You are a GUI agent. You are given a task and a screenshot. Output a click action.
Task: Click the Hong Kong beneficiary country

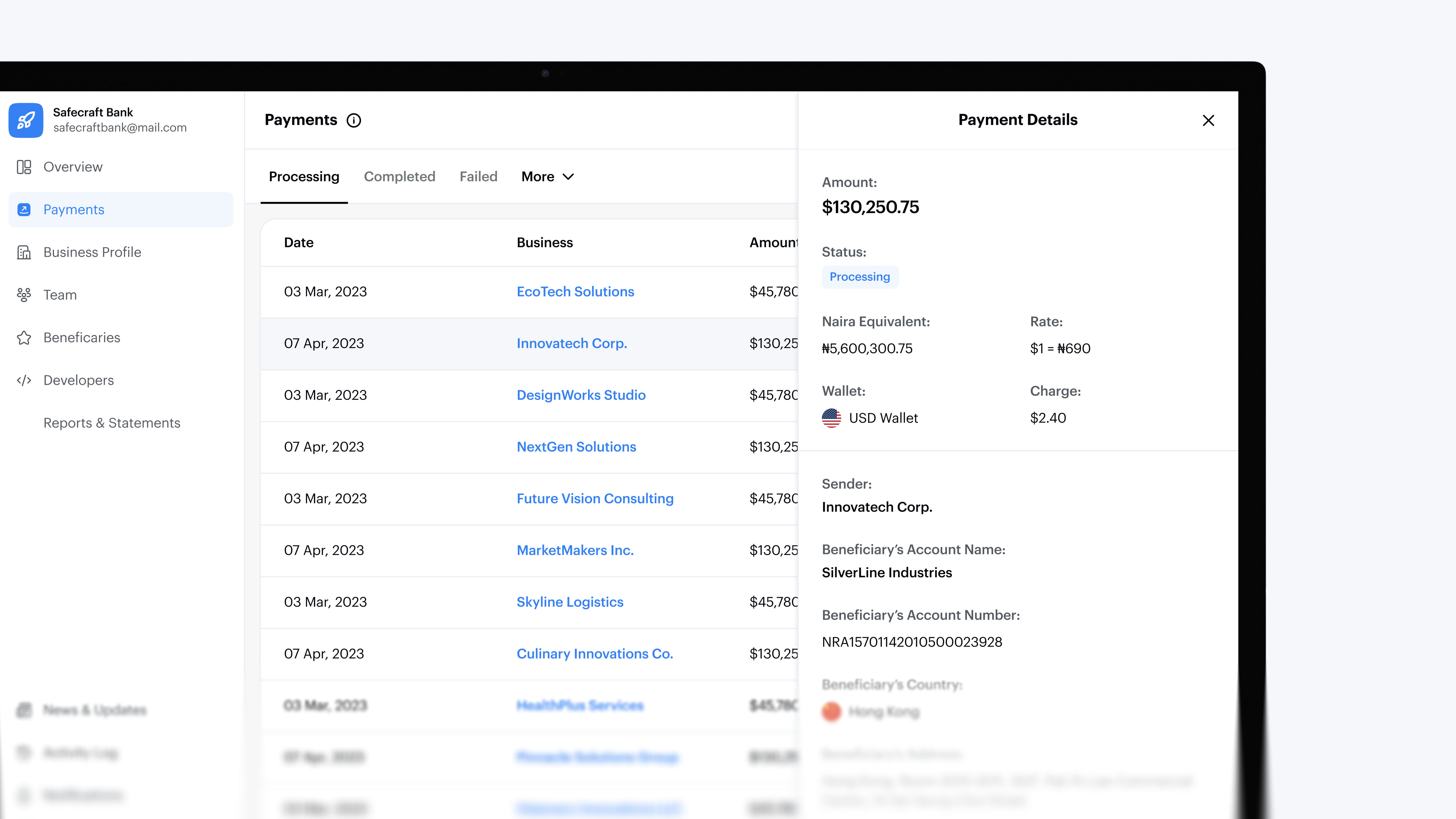[884, 712]
